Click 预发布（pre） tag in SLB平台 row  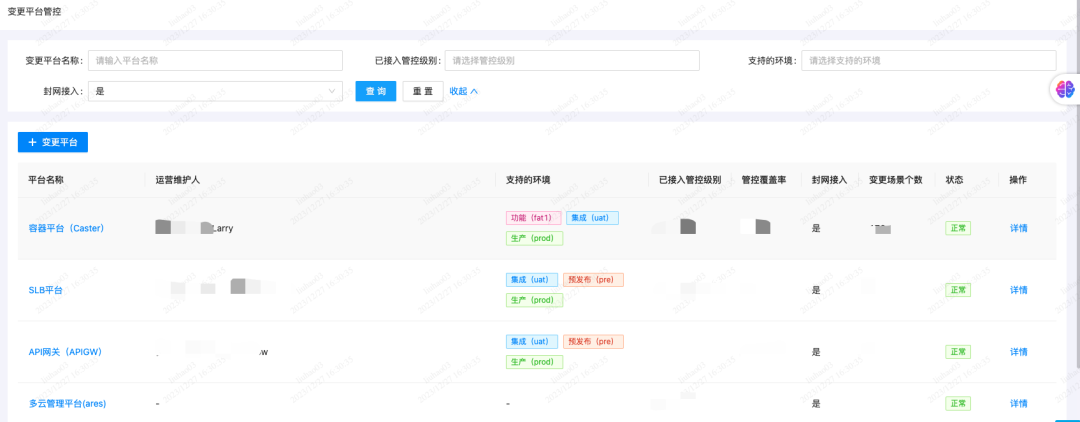593,280
